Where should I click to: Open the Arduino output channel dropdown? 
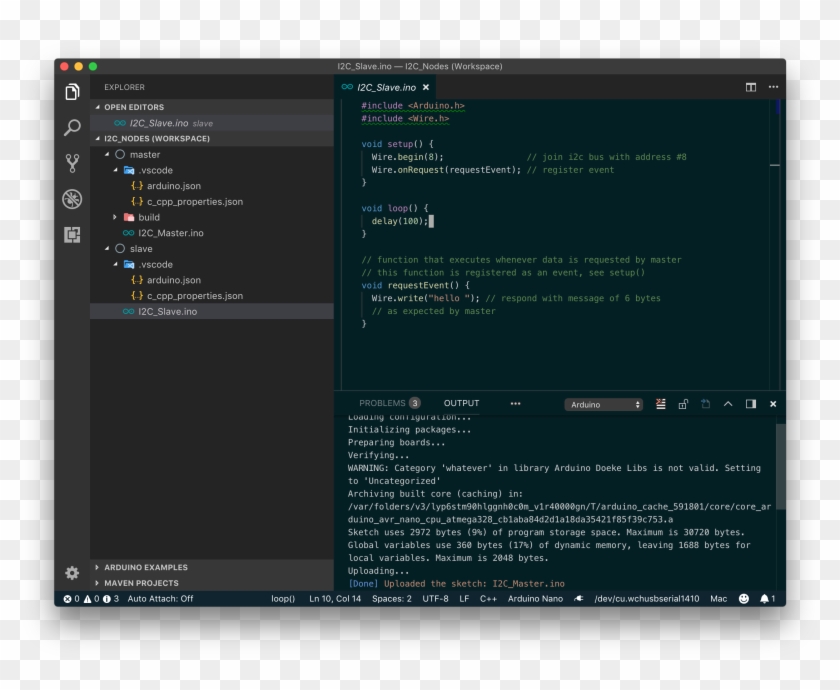click(605, 404)
